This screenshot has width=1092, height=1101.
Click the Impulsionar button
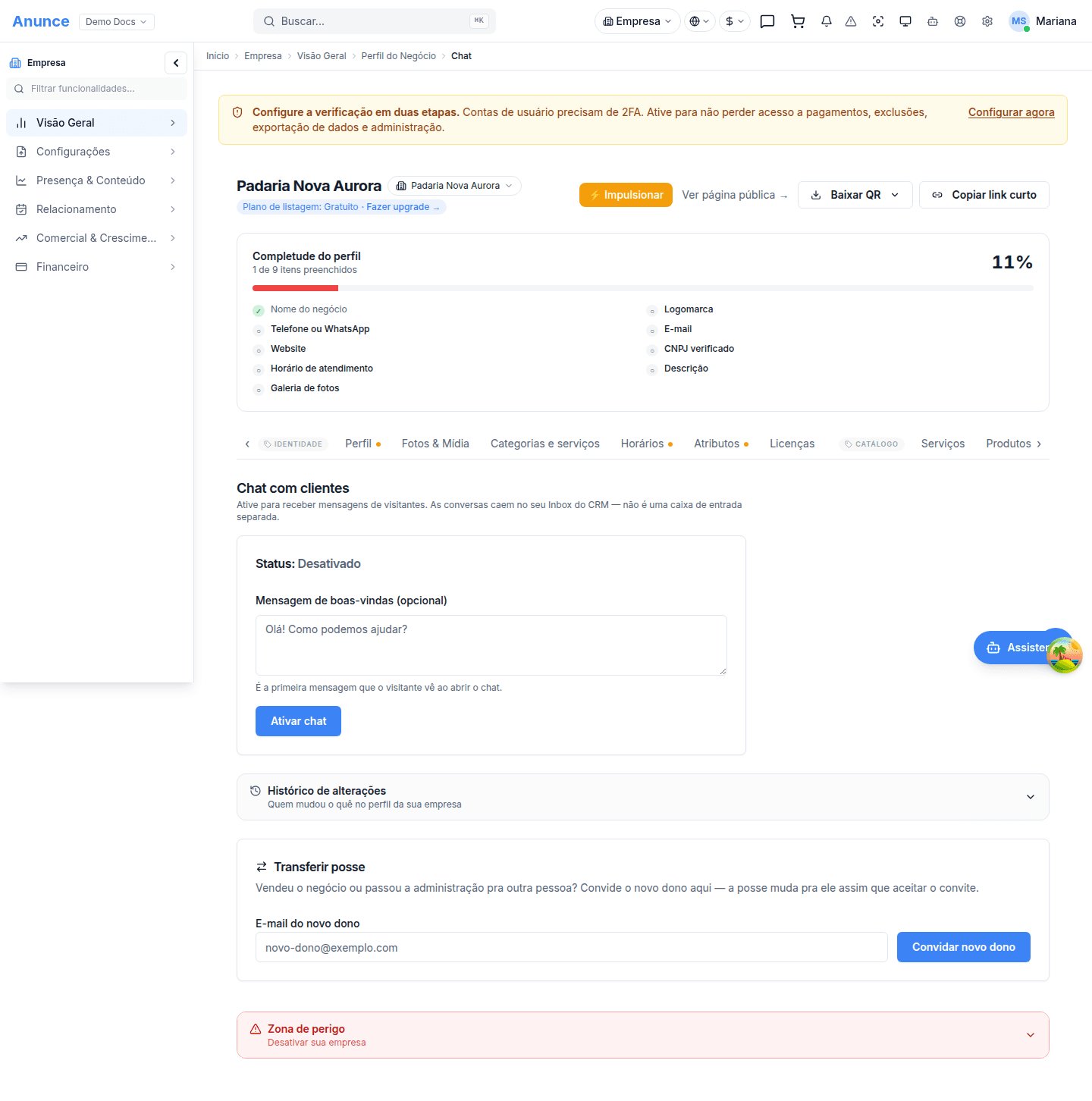[626, 195]
